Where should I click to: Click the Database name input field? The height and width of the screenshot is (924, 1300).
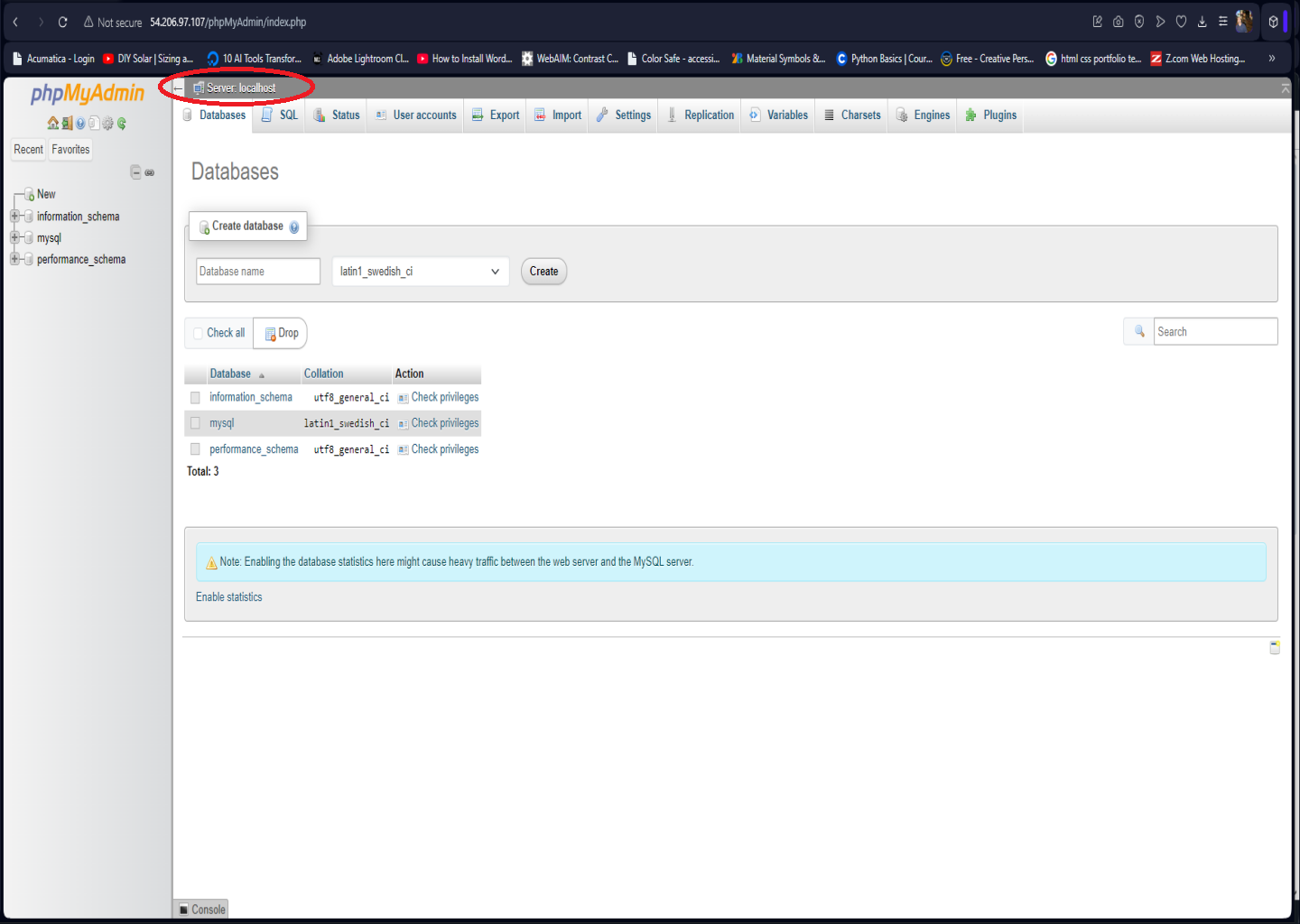pos(258,272)
